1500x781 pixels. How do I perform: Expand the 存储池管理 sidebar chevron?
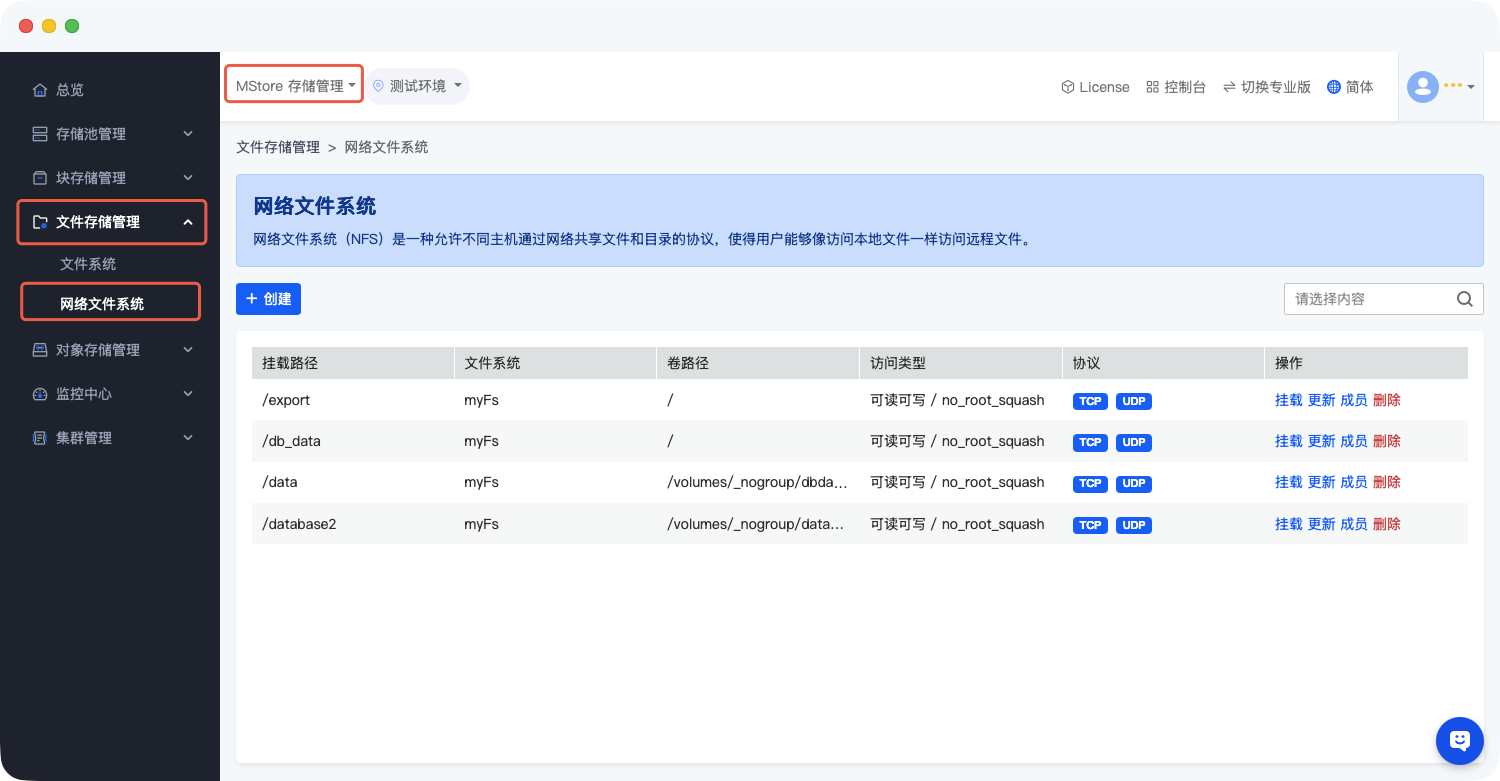188,134
